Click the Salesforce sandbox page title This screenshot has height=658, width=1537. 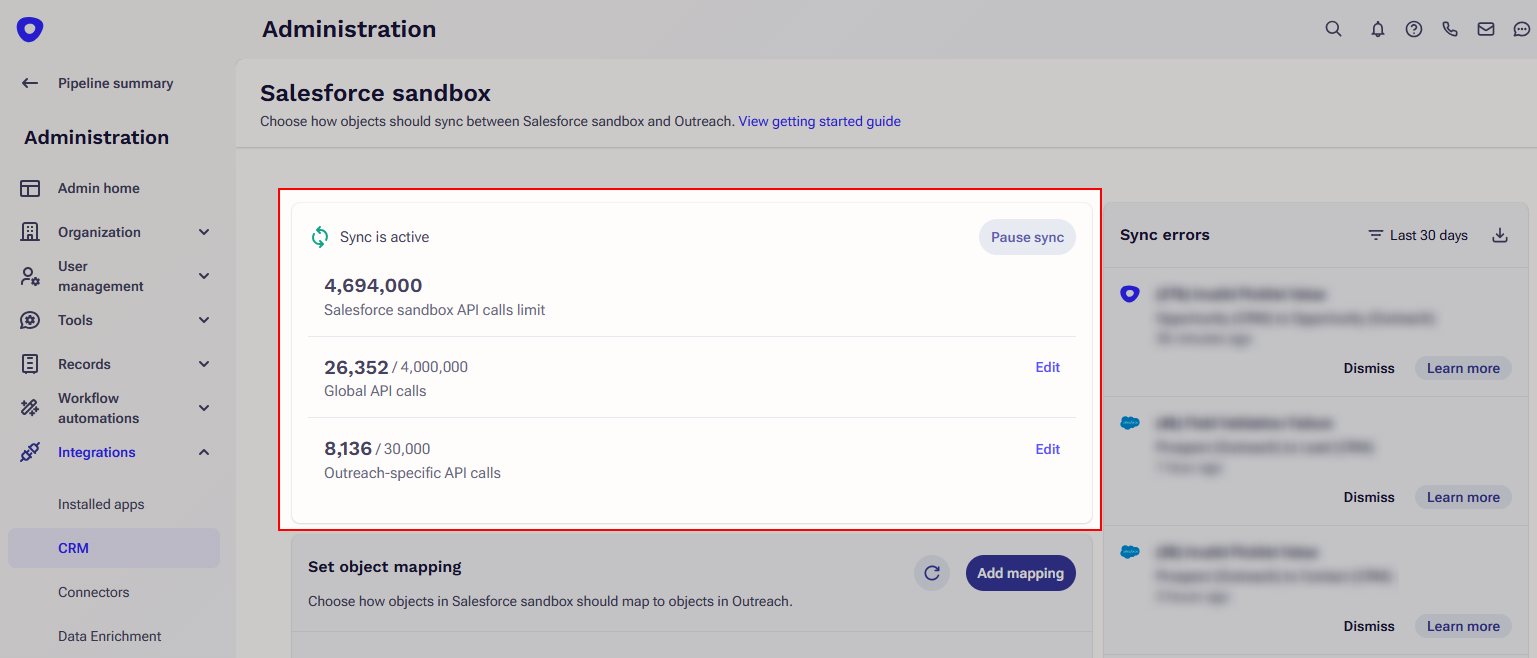(376, 93)
